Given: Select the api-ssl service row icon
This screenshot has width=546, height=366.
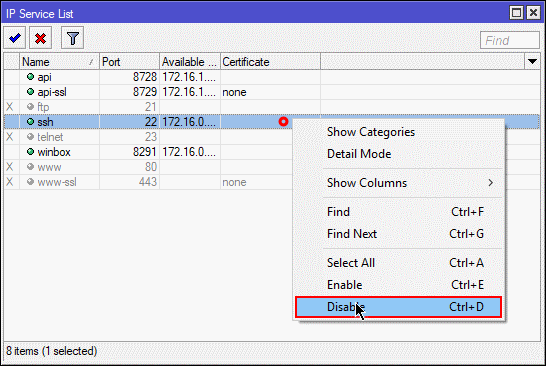Looking at the screenshot, I should pos(30,92).
